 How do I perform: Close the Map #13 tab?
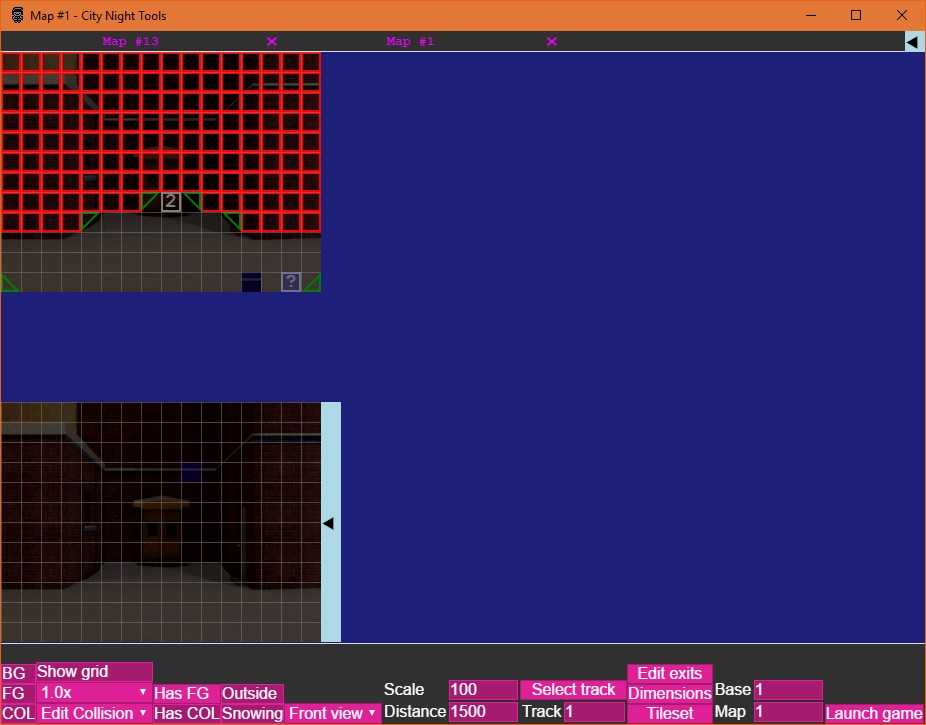tap(272, 42)
